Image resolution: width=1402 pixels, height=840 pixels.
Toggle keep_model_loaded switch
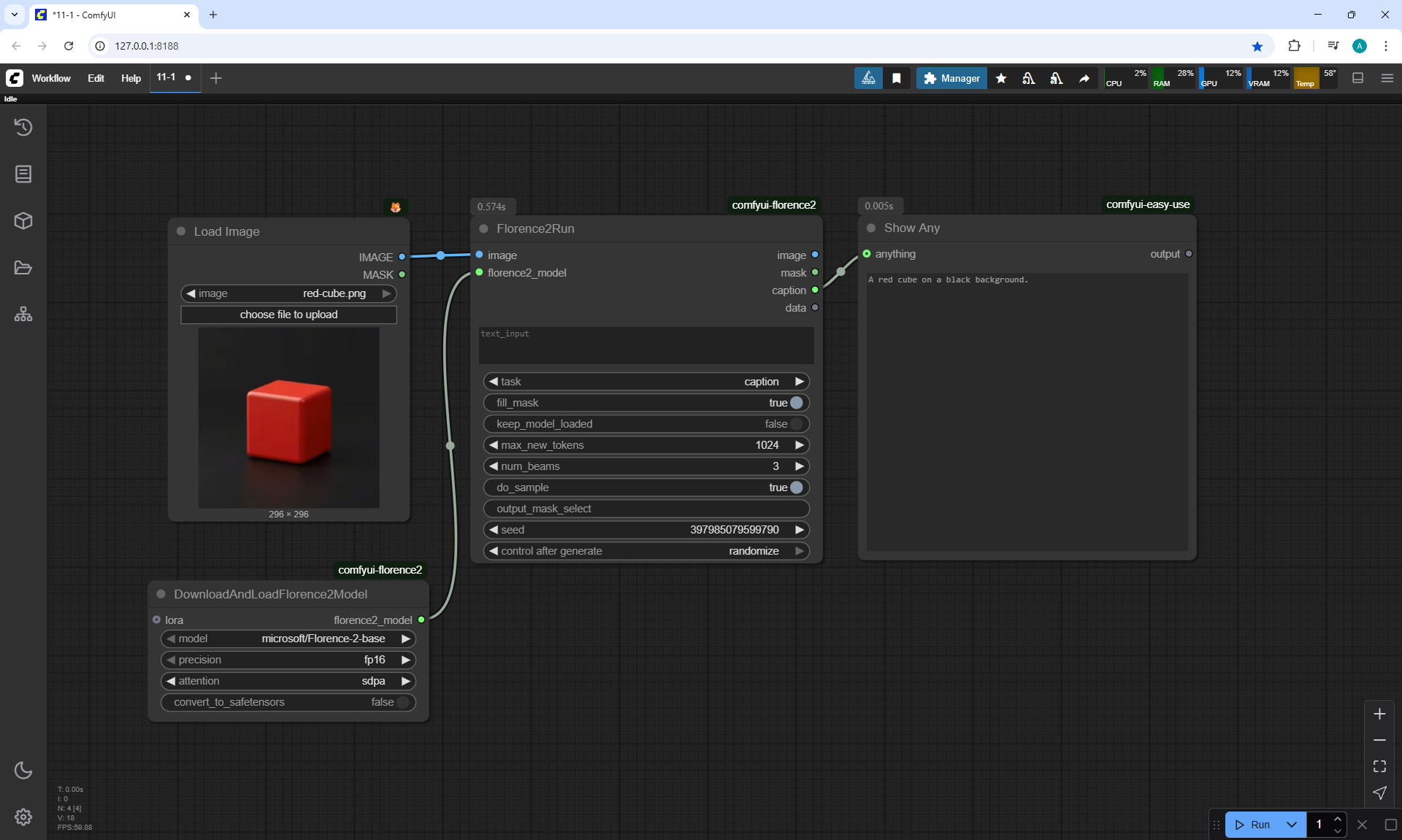point(796,424)
